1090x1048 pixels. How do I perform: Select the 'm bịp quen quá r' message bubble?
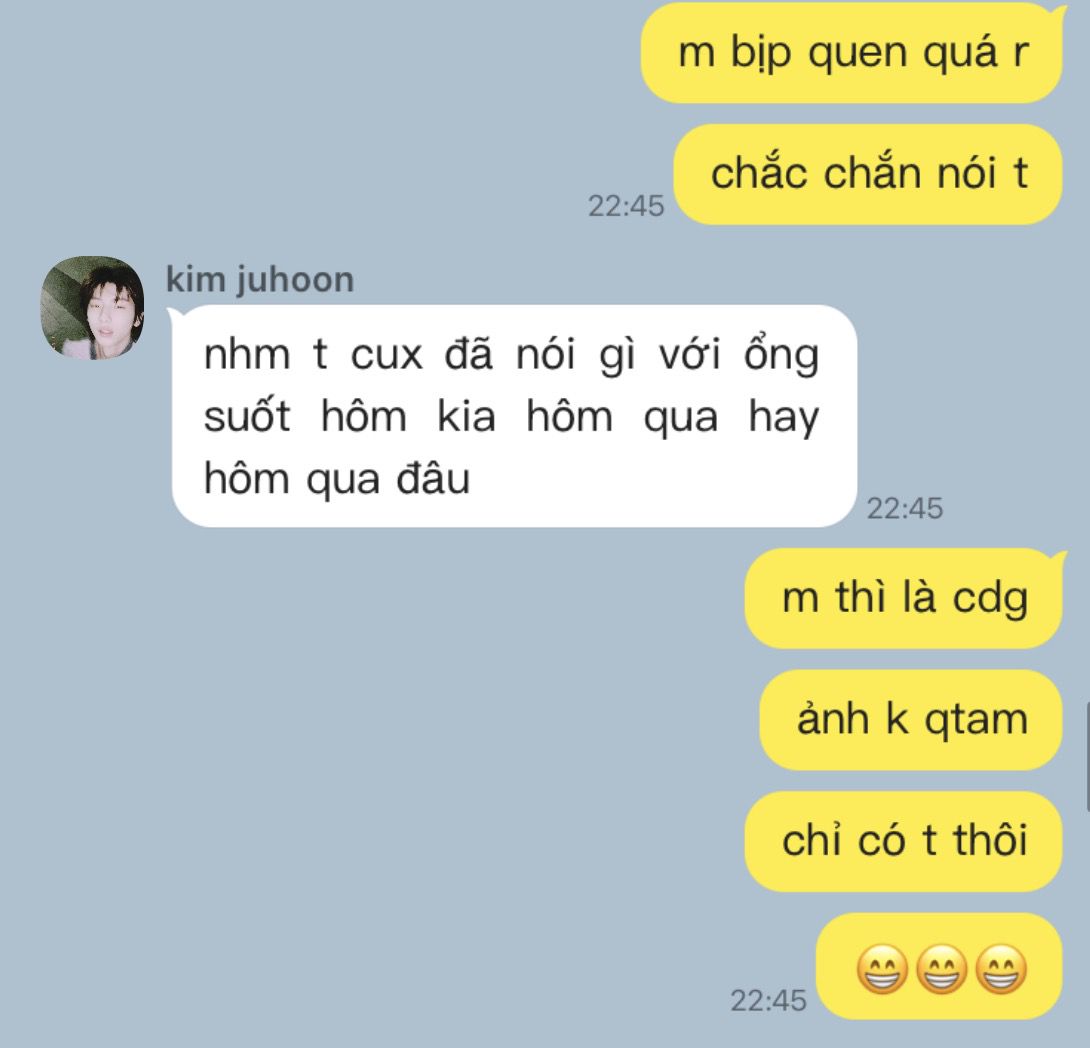852,53
